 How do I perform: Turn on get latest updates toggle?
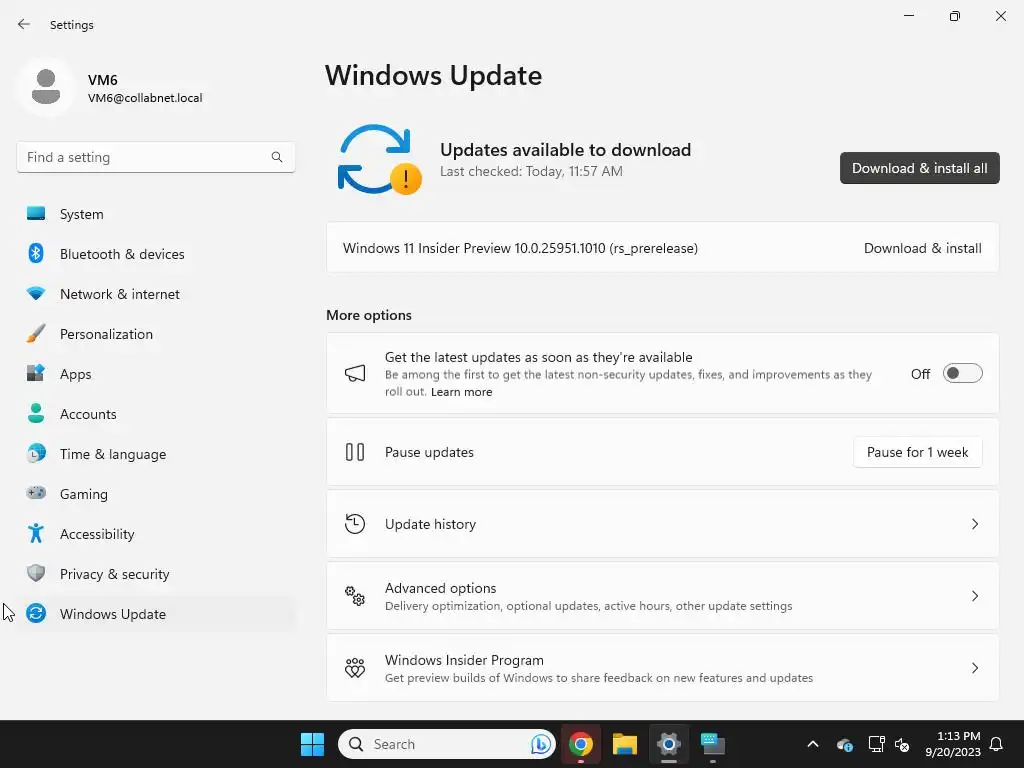point(963,374)
